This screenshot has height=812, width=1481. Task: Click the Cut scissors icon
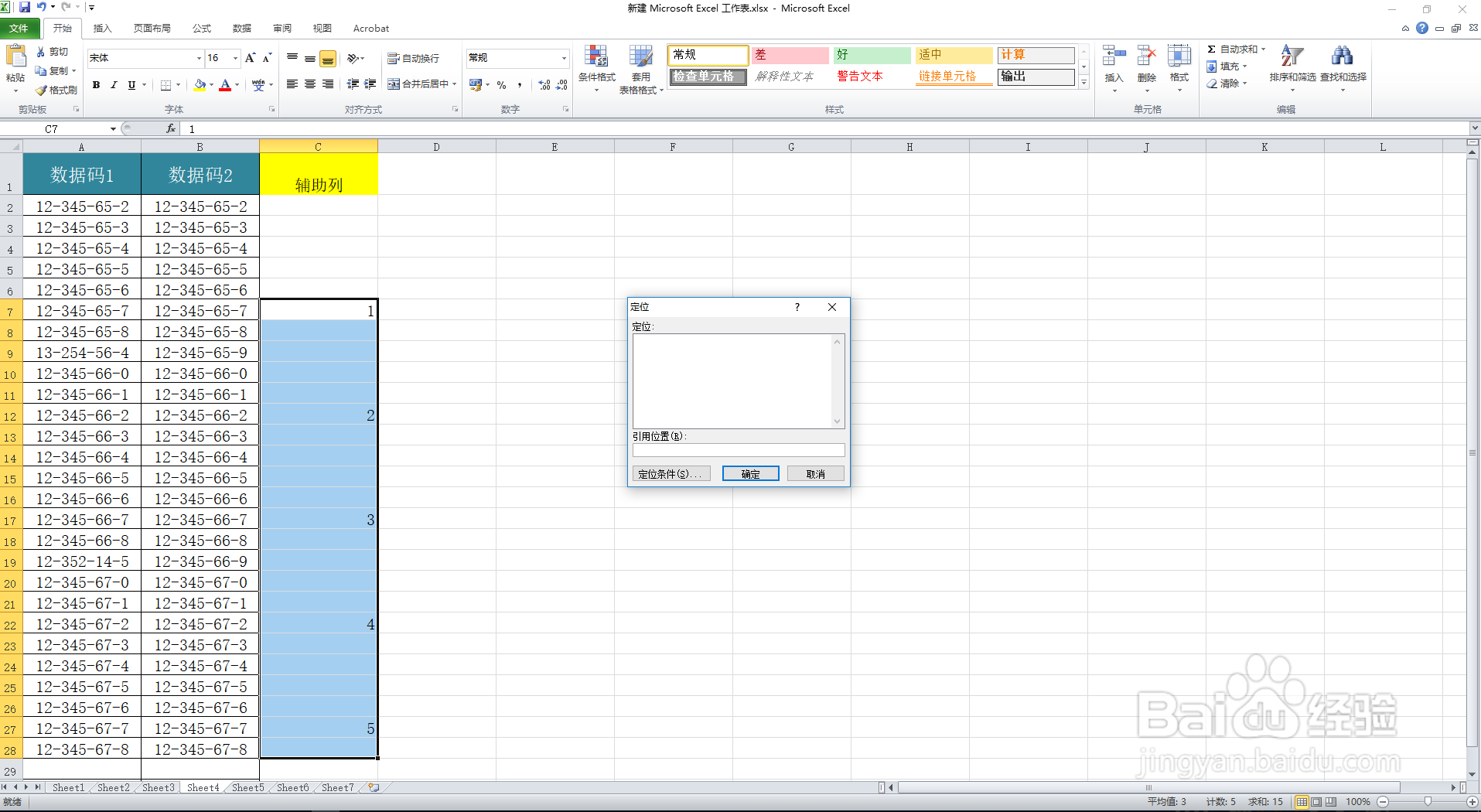click(41, 52)
